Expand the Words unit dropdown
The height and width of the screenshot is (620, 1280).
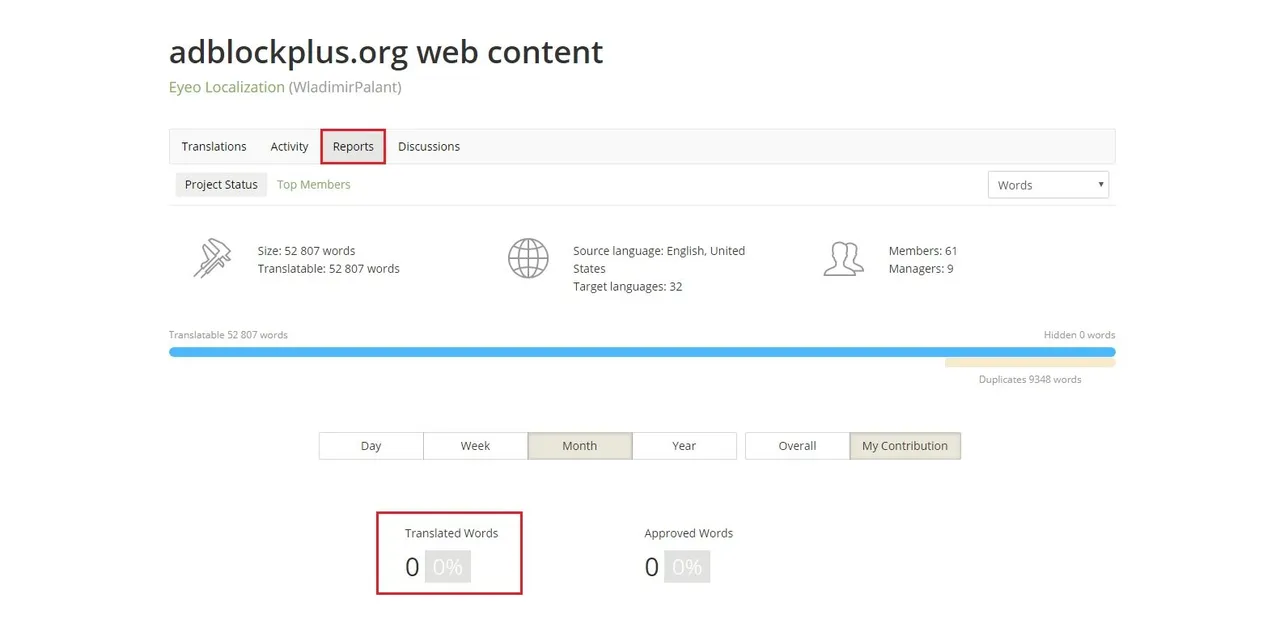pyautogui.click(x=1048, y=185)
